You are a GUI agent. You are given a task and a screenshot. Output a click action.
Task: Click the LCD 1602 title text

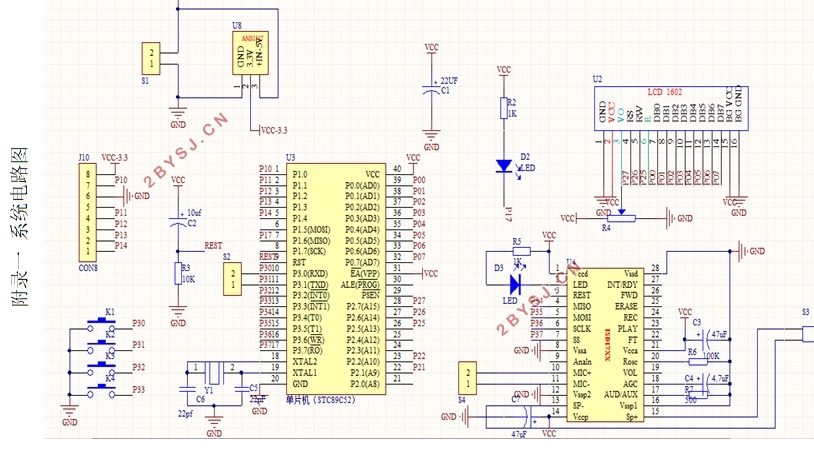pos(664,92)
